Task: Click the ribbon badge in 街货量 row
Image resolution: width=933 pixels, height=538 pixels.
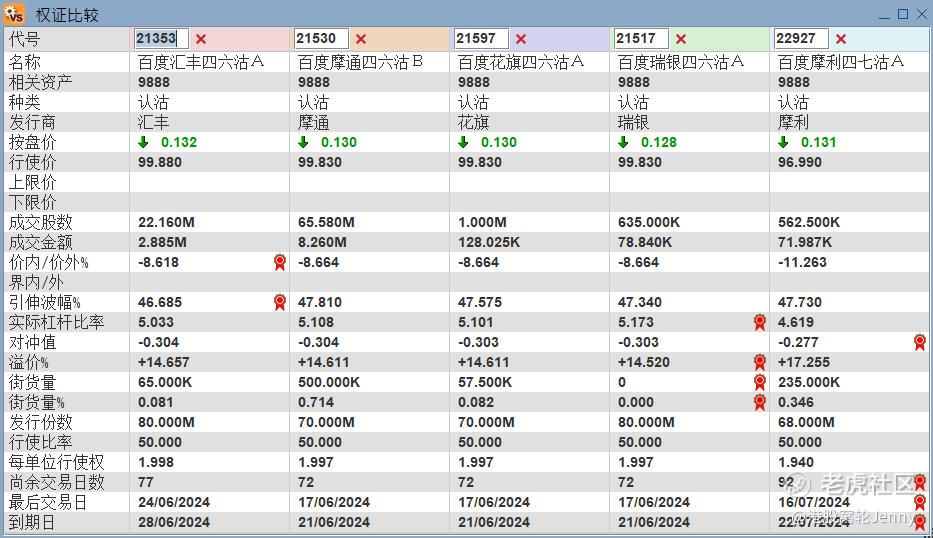Action: 760,382
